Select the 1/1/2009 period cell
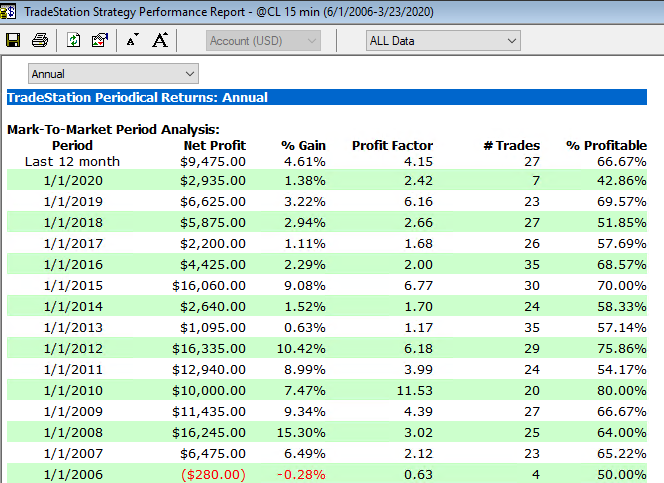Image resolution: width=664 pixels, height=483 pixels. [x=73, y=411]
